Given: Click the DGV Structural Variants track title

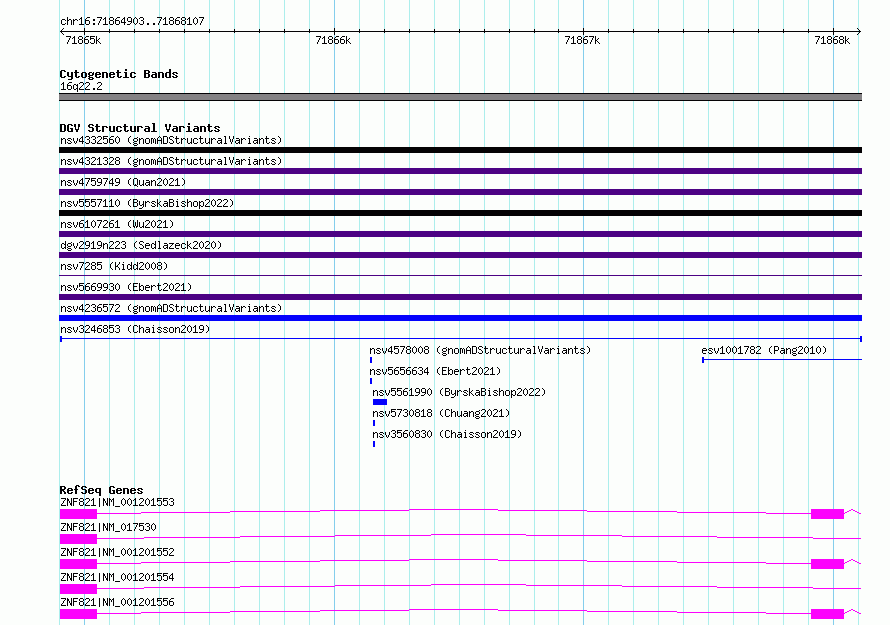Looking at the screenshot, I should pyautogui.click(x=140, y=128).
